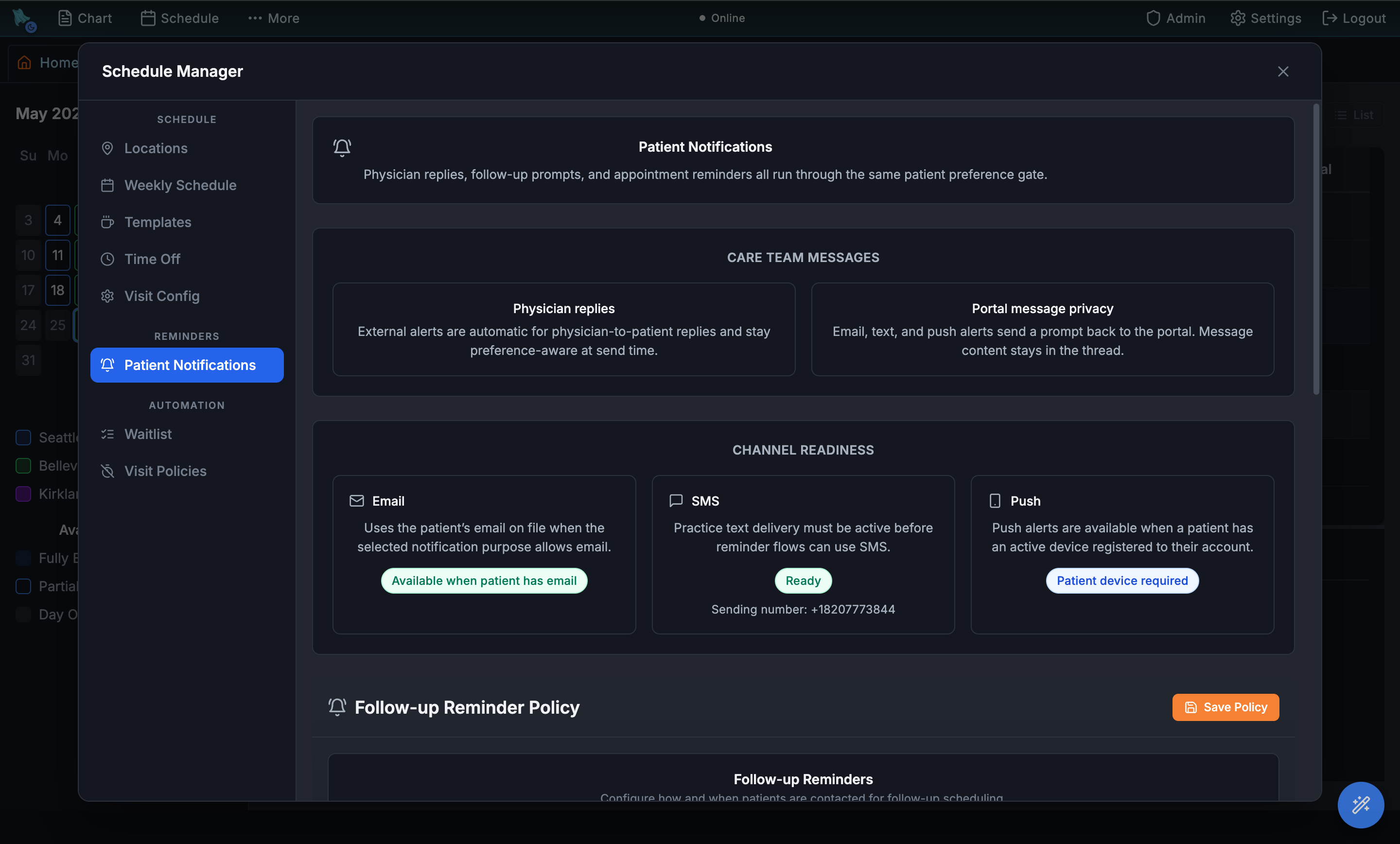Screen dimensions: 1400x844
Task: Save the follow-up reminder policy
Action: coord(1225,707)
